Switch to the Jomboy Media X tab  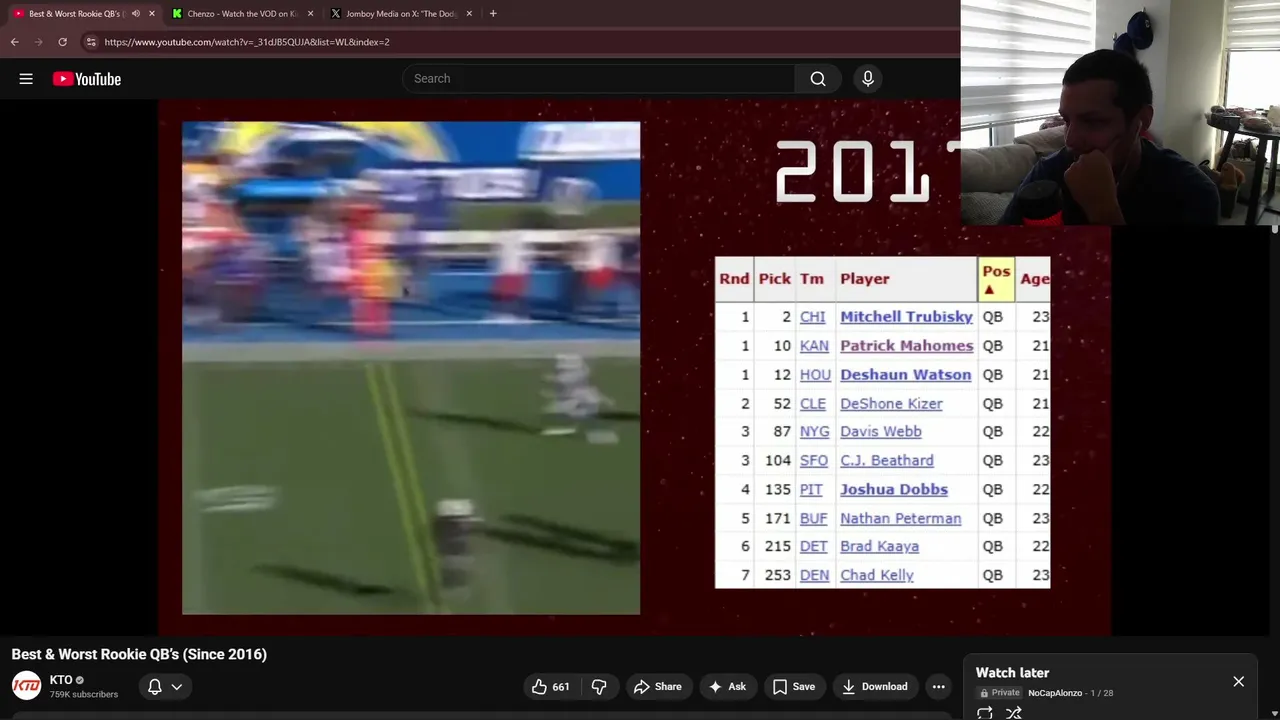tap(400, 14)
